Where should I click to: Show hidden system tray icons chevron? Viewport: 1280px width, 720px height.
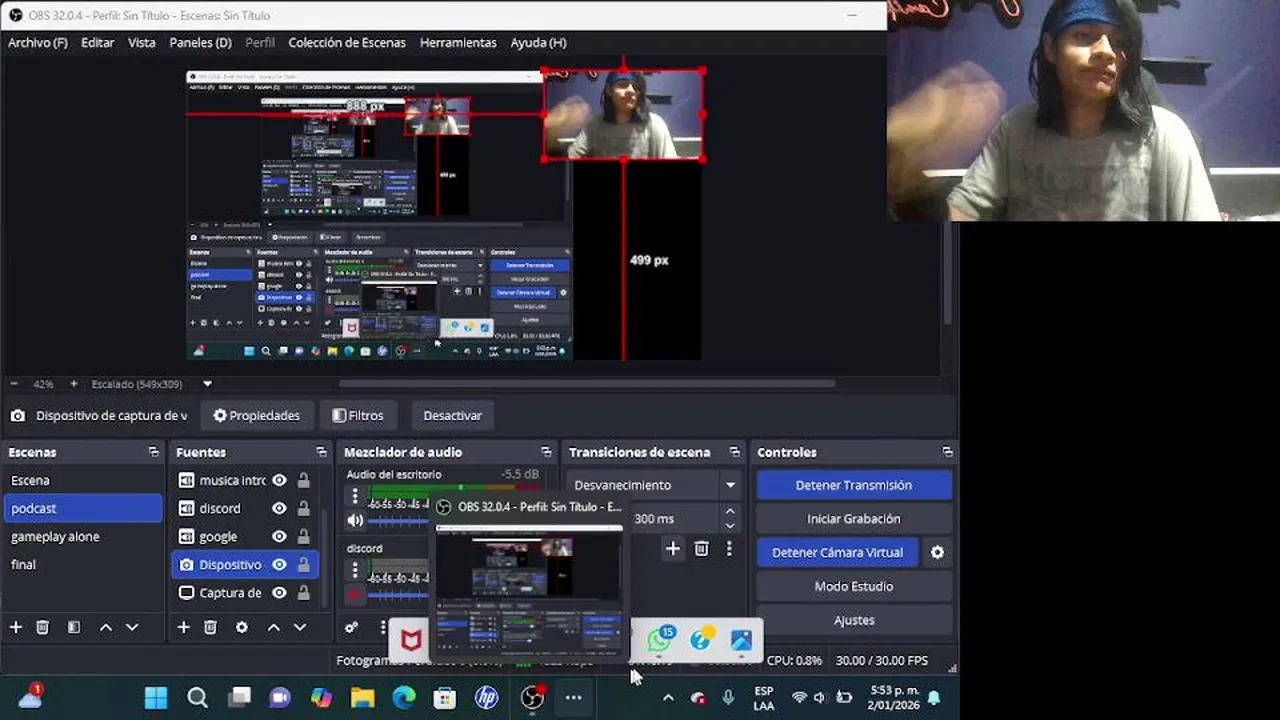pos(668,697)
